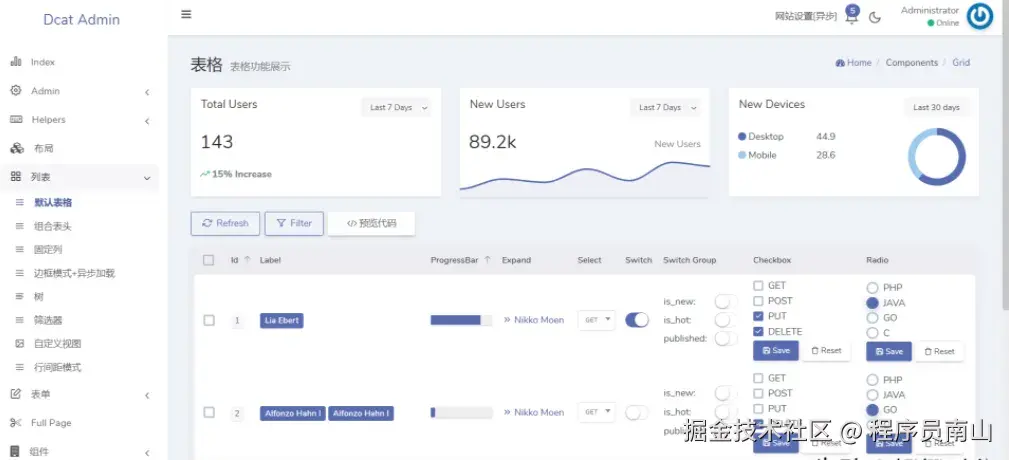1009x460 pixels.
Task: Click the 预览代码 button
Action: (371, 223)
